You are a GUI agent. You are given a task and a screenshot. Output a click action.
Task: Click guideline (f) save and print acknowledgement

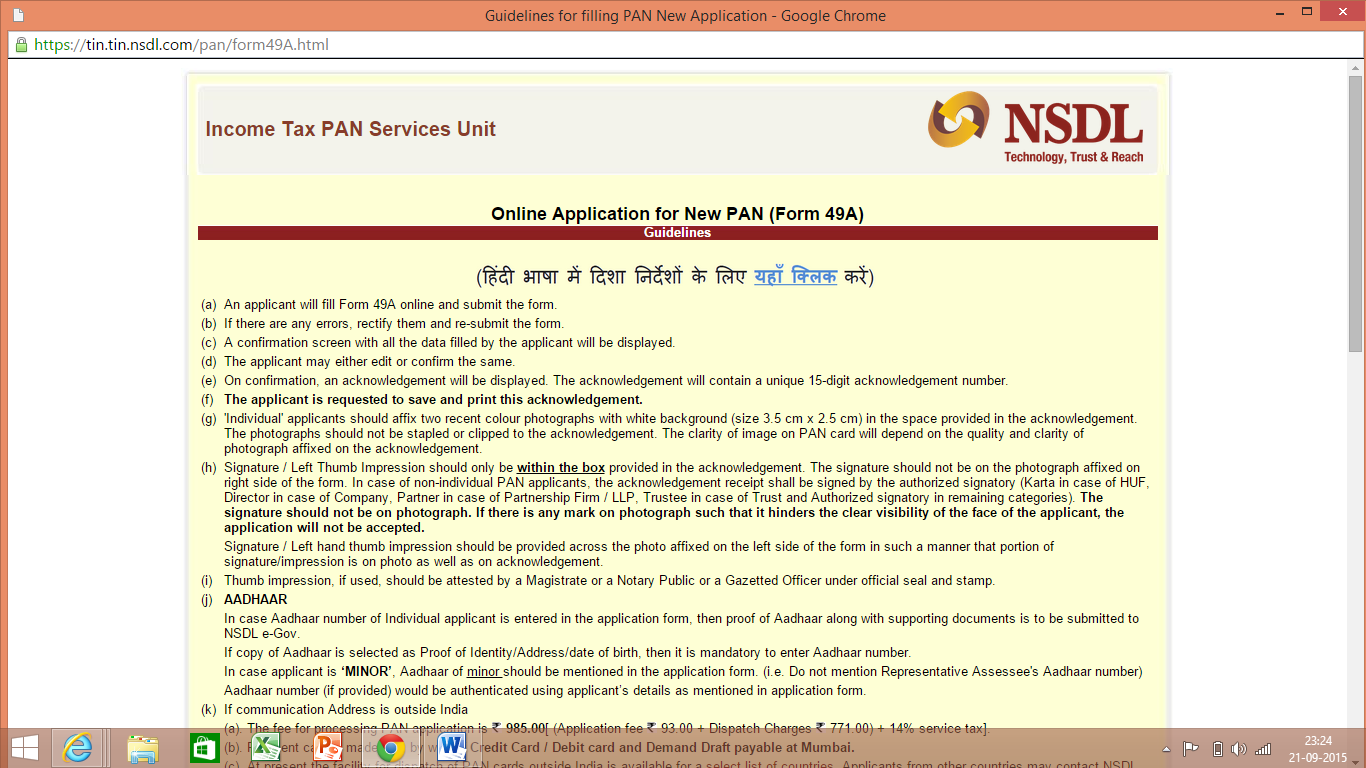pyautogui.click(x=433, y=400)
